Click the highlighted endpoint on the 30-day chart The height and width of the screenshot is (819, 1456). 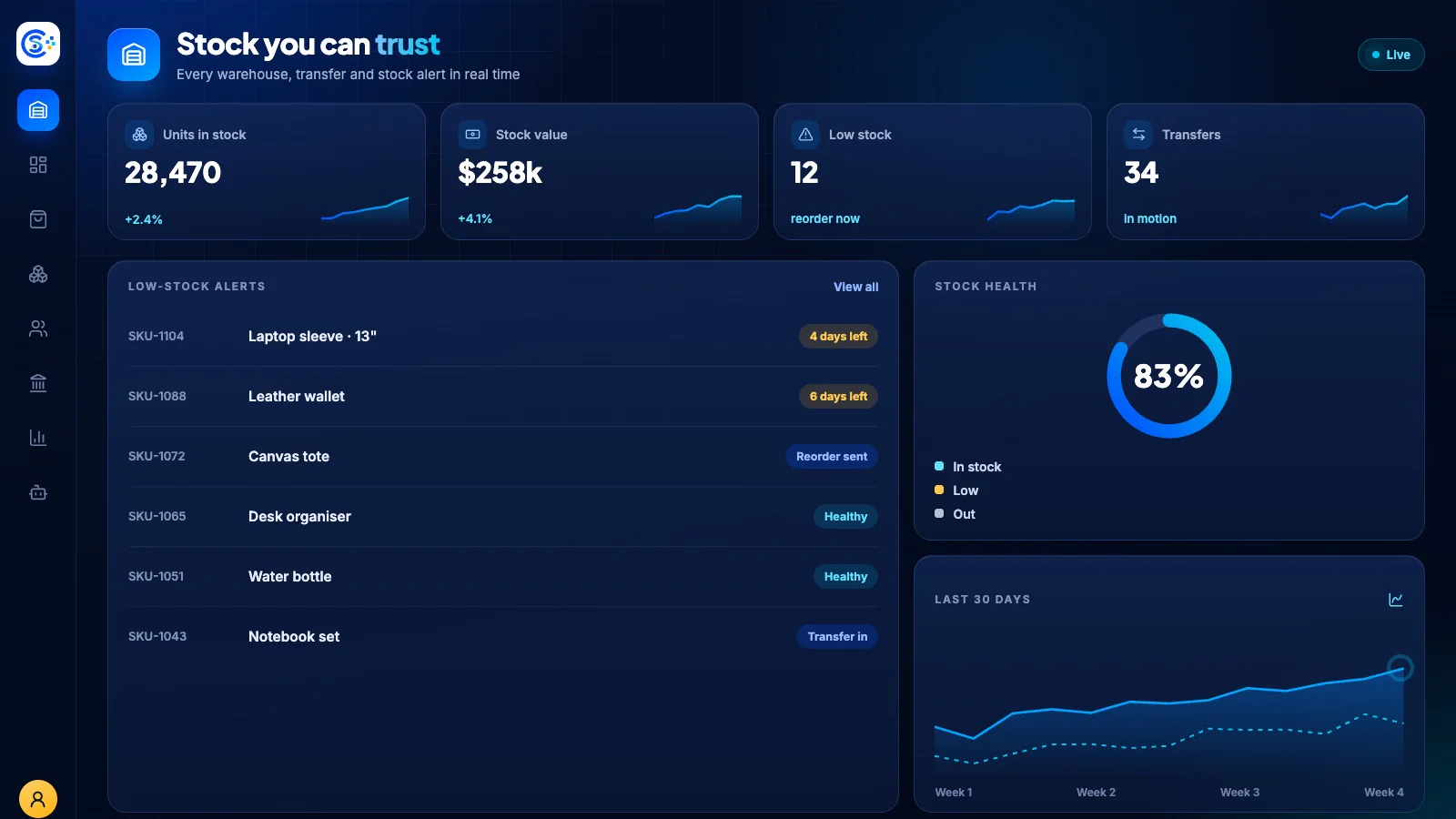1400,668
